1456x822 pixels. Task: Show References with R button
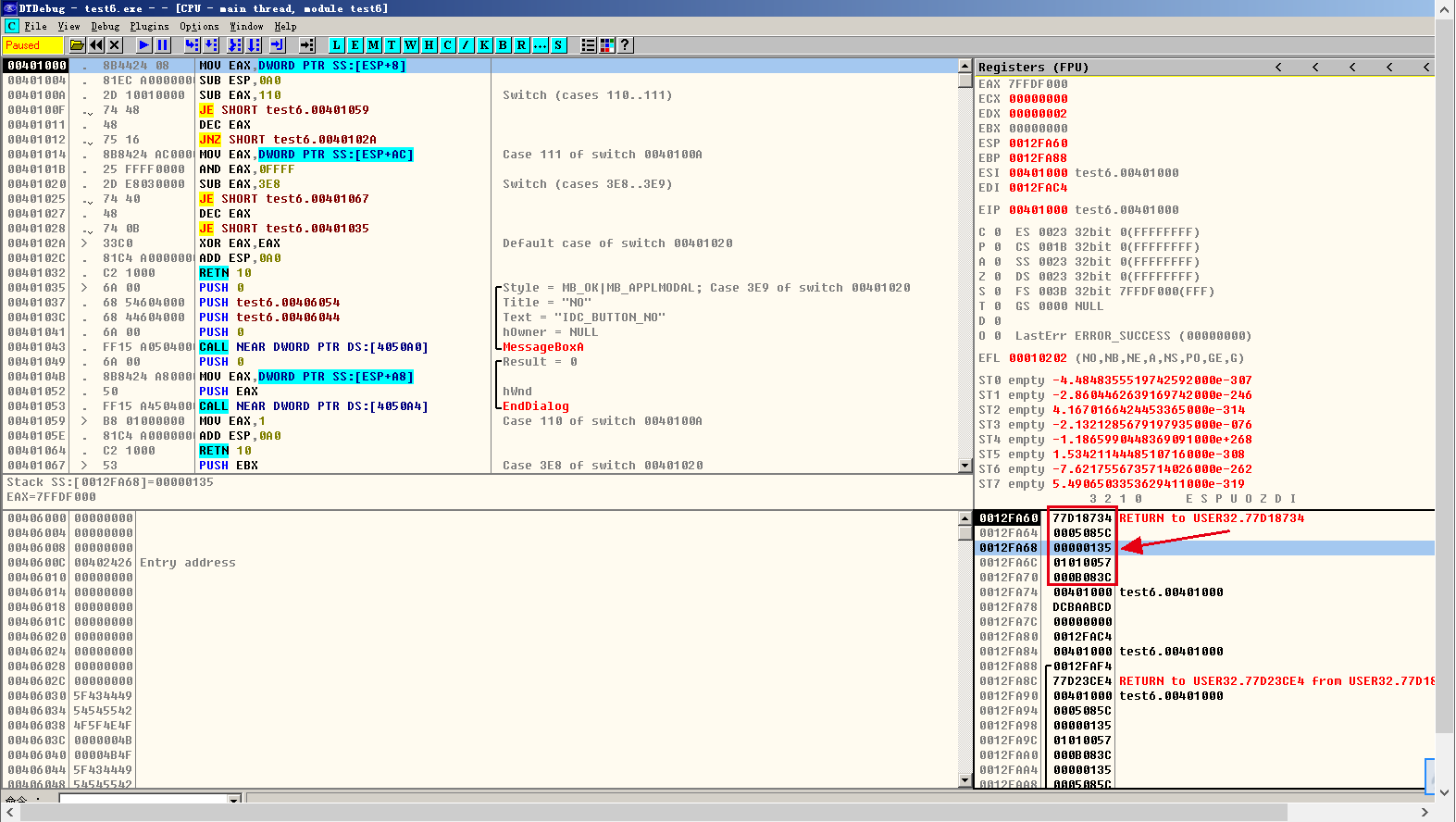(521, 44)
